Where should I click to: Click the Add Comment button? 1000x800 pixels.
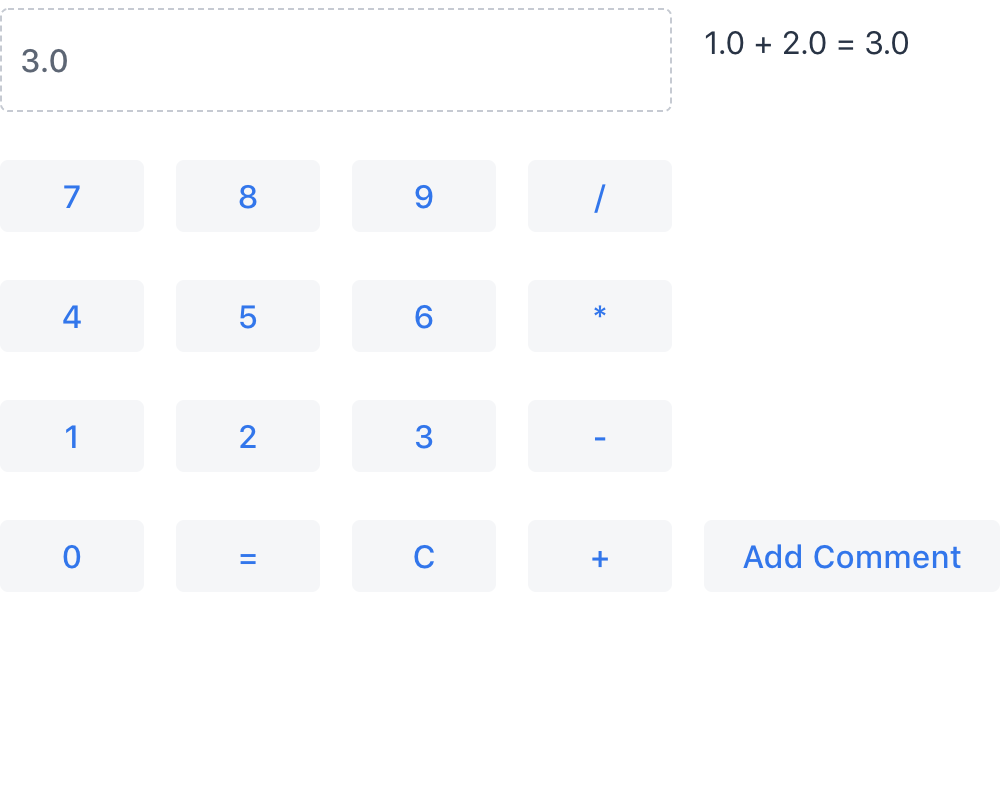[851, 556]
